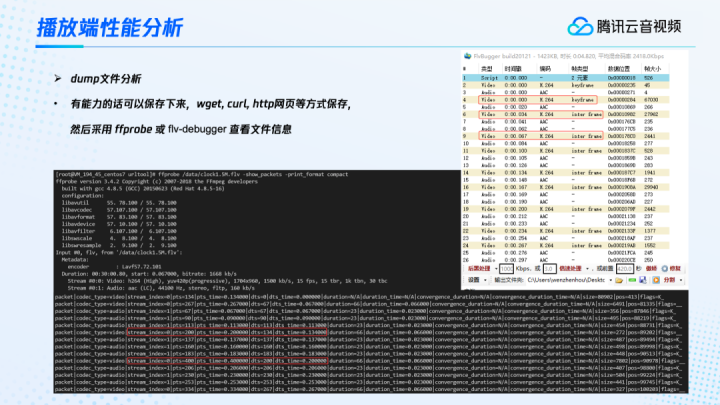Image resolution: width=720 pixels, height=405 pixels.
Task: Click the slide title 播放端性能分析
Action: point(110,28)
